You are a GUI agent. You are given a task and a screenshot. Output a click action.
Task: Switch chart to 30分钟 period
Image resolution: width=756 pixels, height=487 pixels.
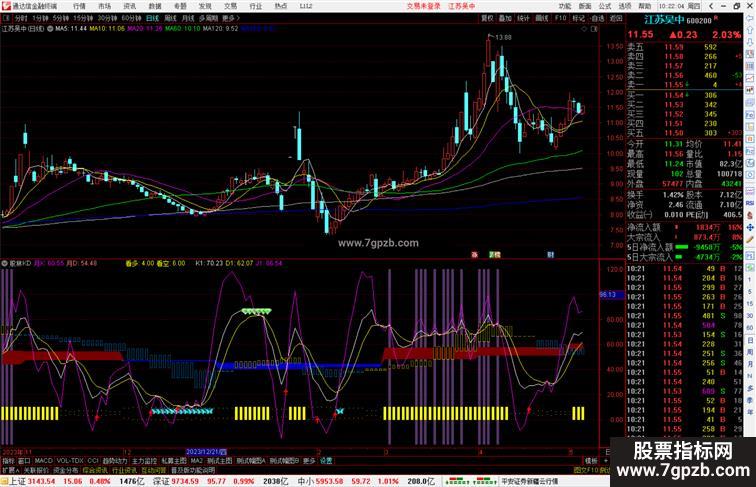[108, 18]
